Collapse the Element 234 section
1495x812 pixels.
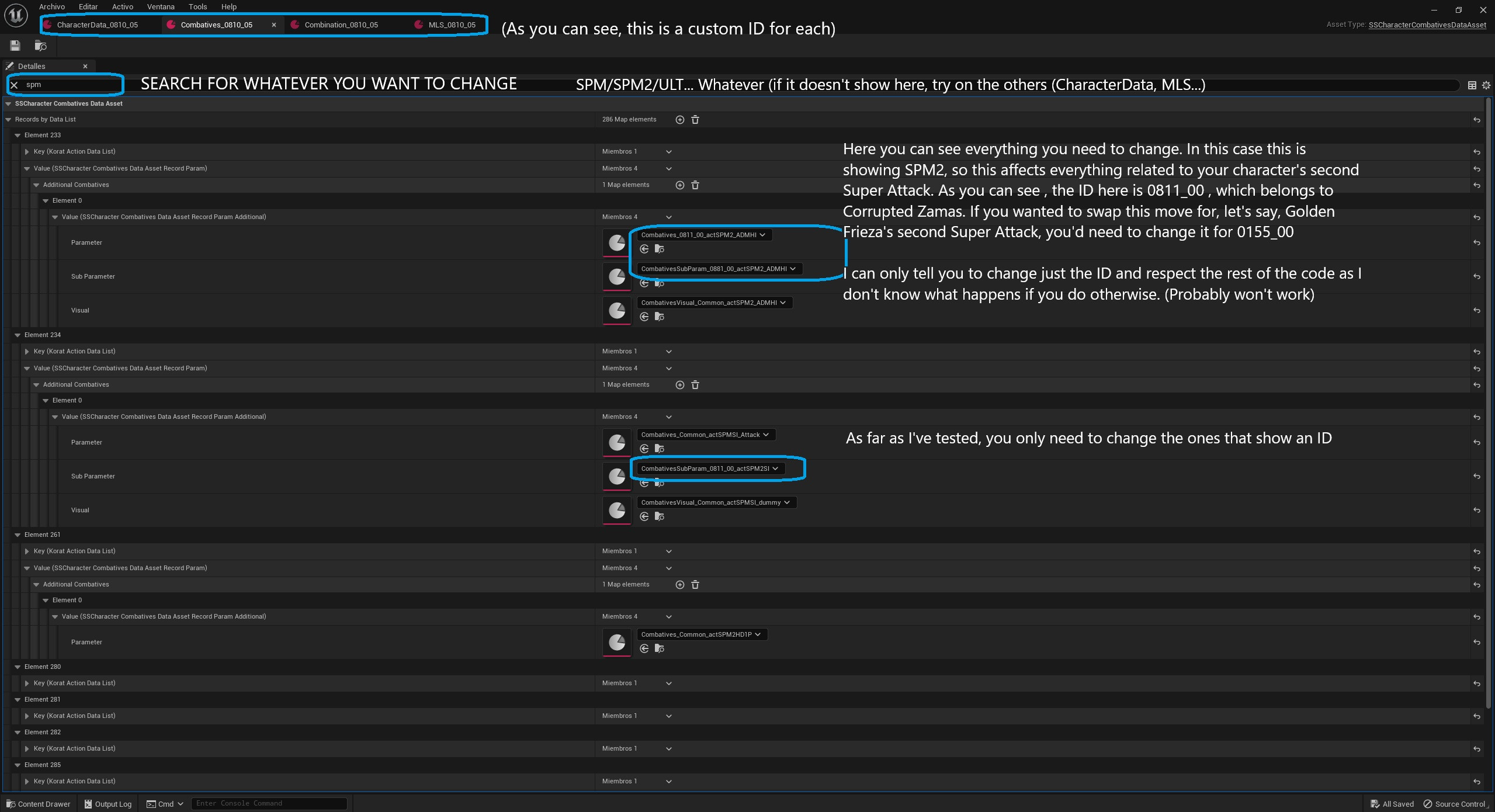tap(18, 335)
